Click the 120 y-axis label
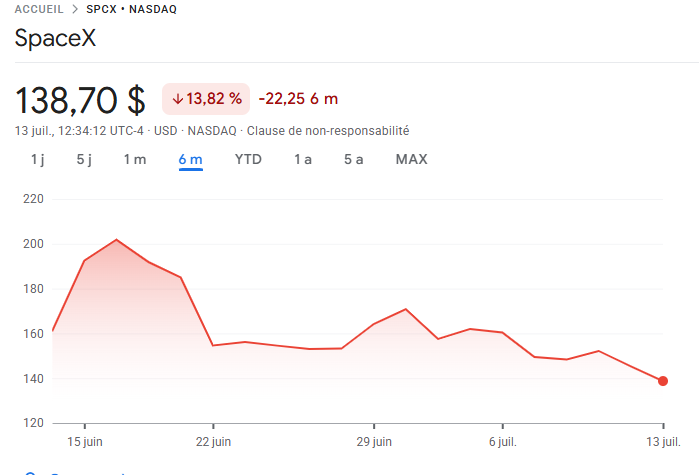699x475 pixels. tap(33, 422)
